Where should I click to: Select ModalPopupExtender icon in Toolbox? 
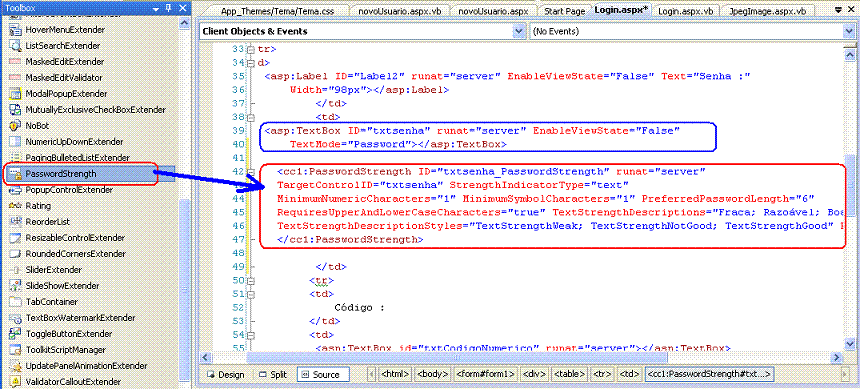(x=15, y=94)
